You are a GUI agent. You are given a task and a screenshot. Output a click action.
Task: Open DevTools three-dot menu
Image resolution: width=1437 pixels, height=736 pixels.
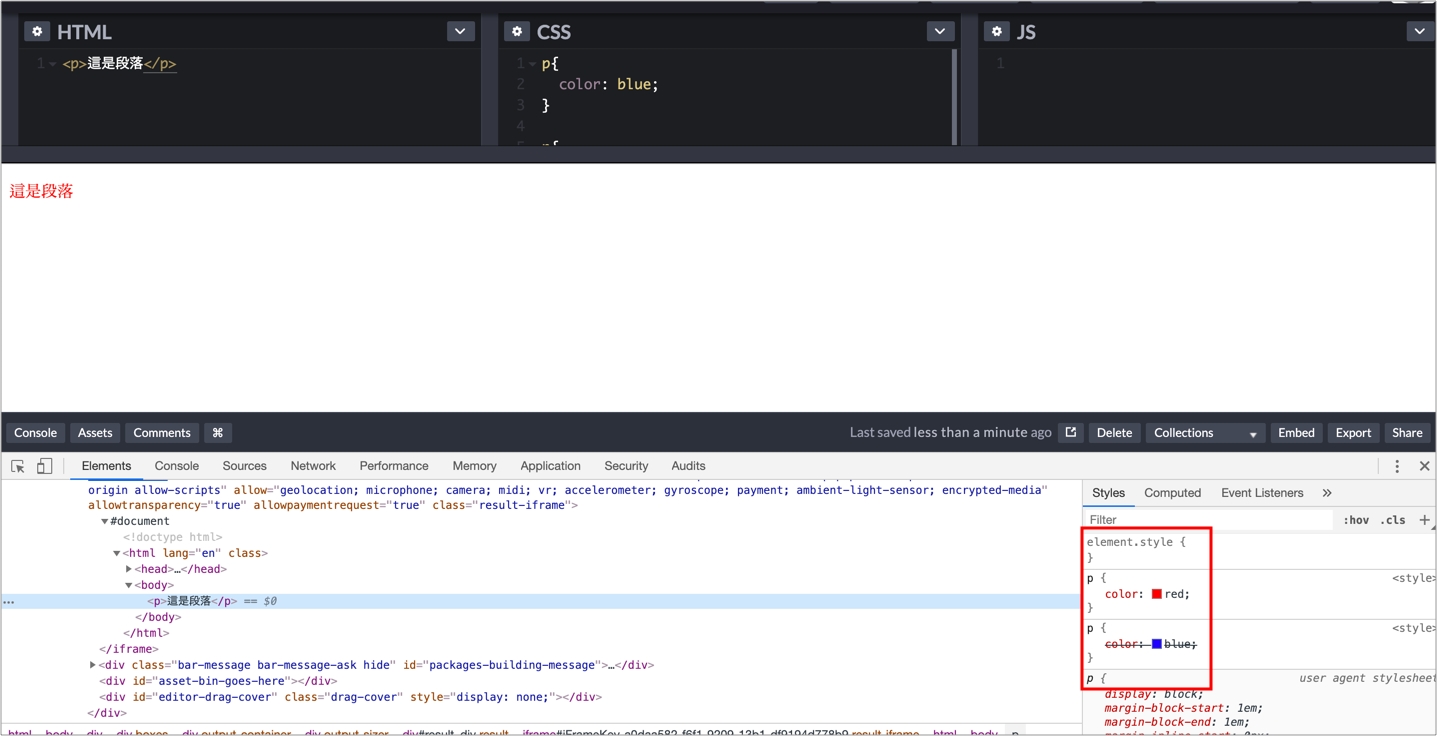(1397, 466)
